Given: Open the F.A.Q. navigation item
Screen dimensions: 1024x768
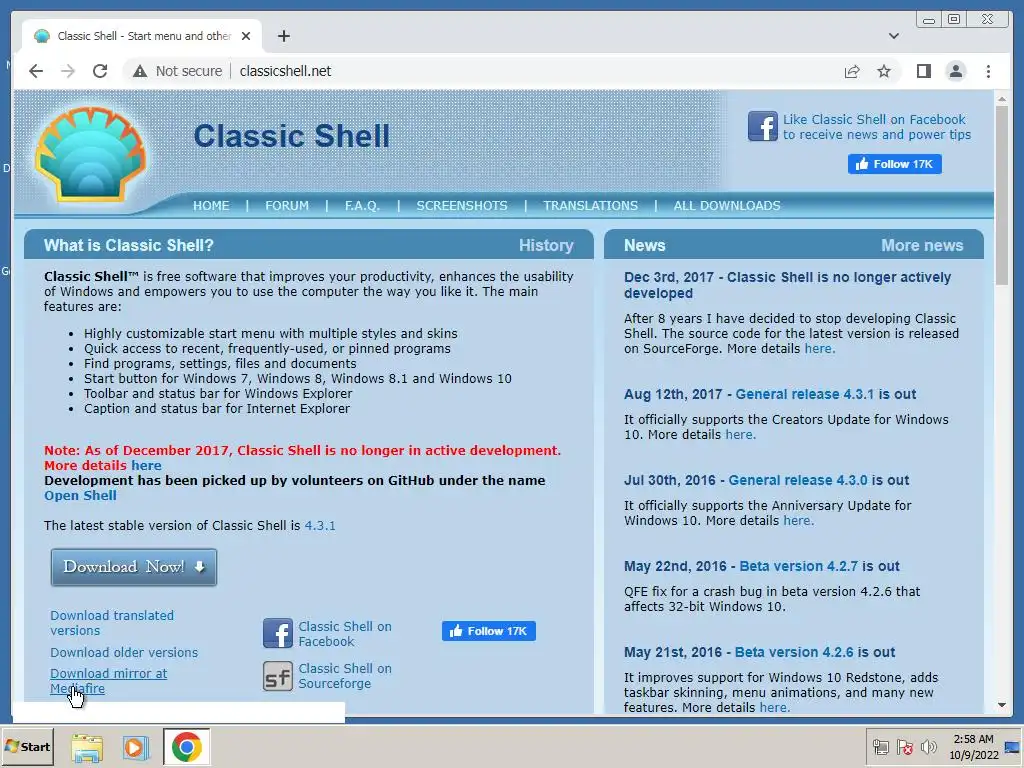Looking at the screenshot, I should coord(362,206).
